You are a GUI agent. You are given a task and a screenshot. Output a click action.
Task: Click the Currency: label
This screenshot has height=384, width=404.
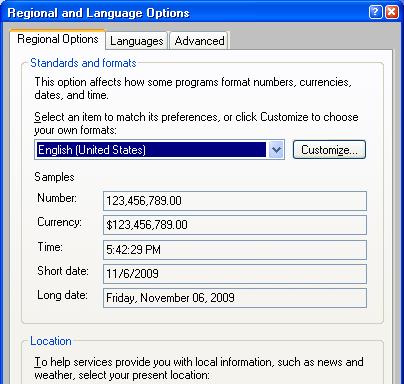59,222
